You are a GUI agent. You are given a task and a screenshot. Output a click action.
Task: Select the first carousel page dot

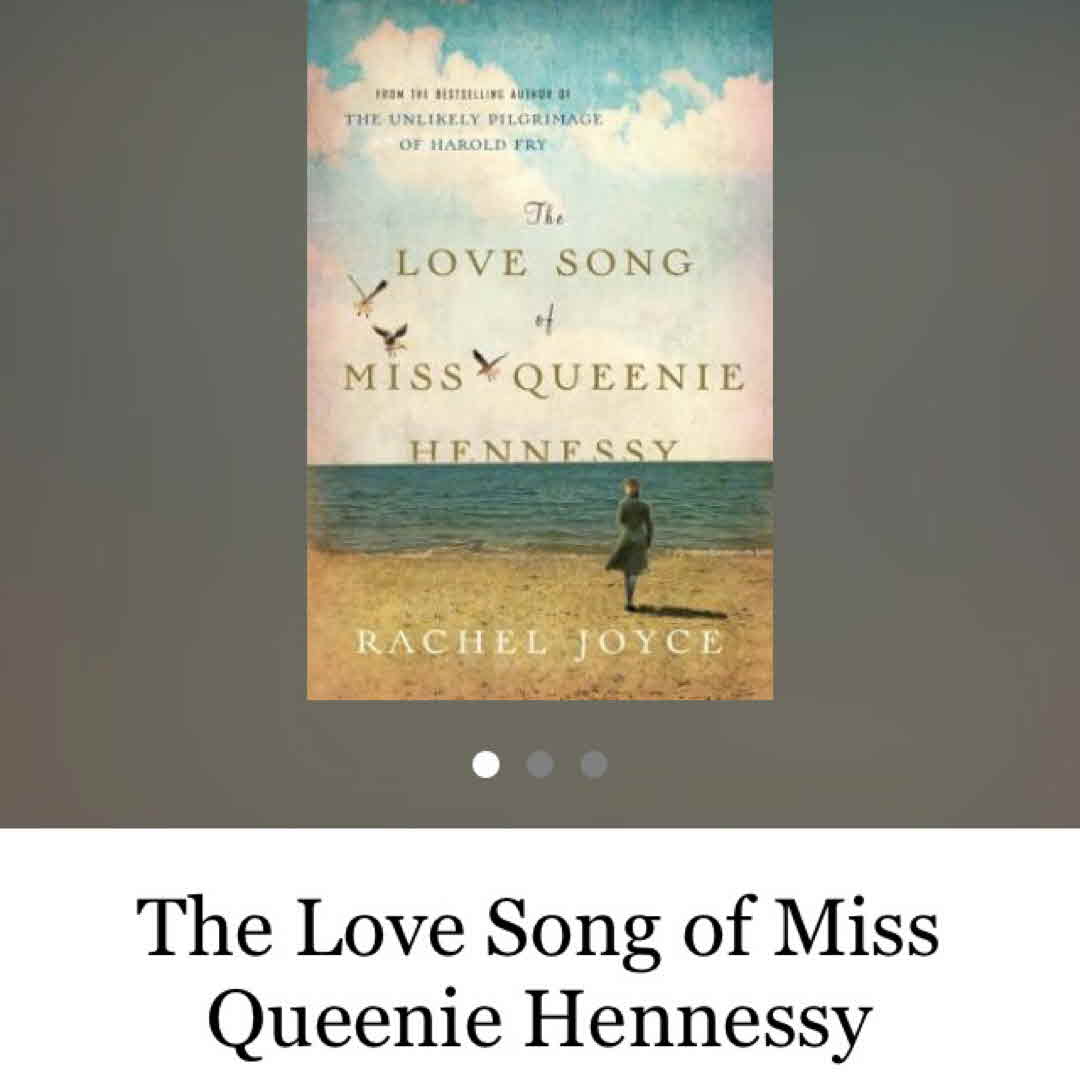pyautogui.click(x=486, y=764)
